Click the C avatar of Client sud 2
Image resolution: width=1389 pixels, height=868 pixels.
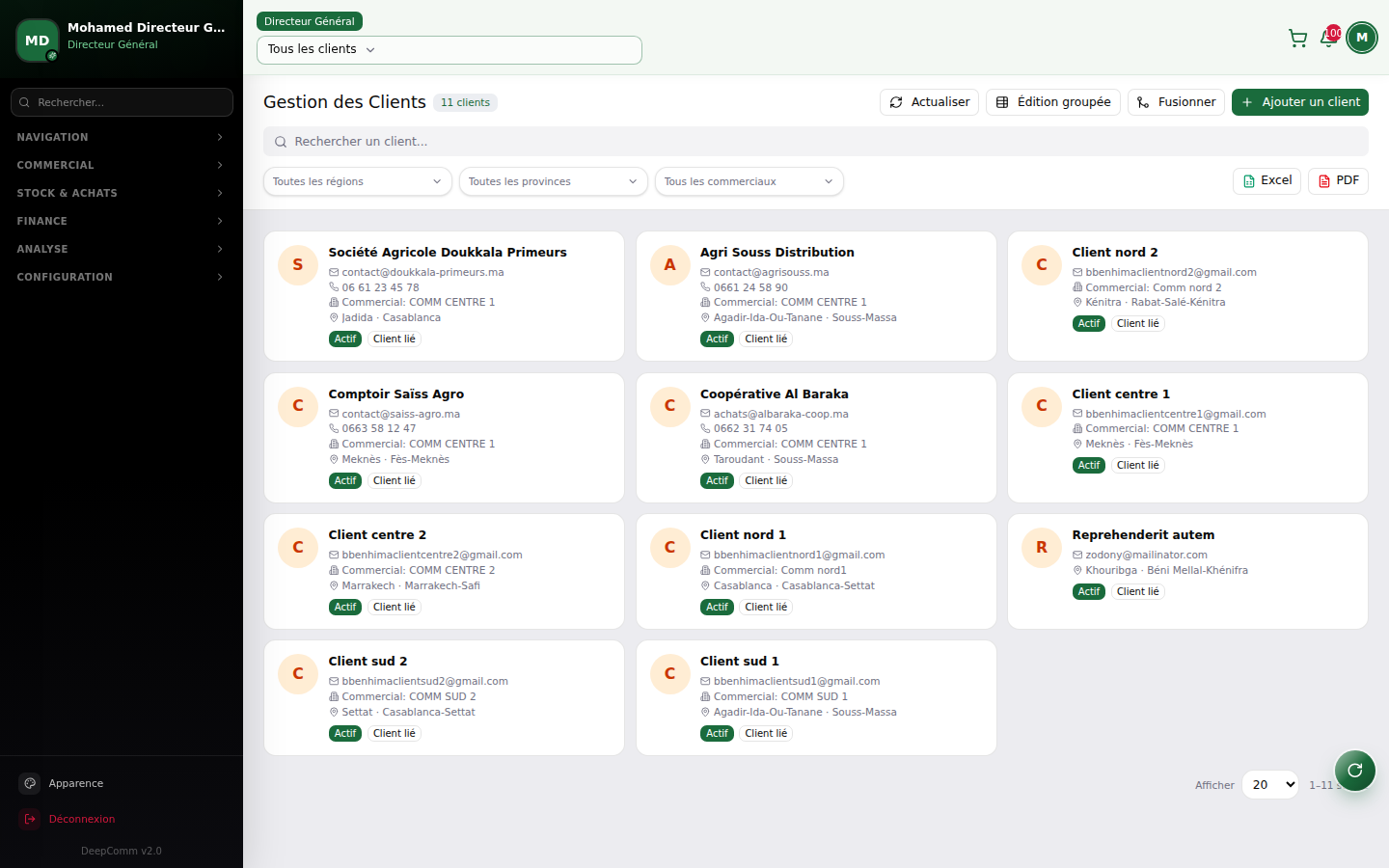coord(298,673)
